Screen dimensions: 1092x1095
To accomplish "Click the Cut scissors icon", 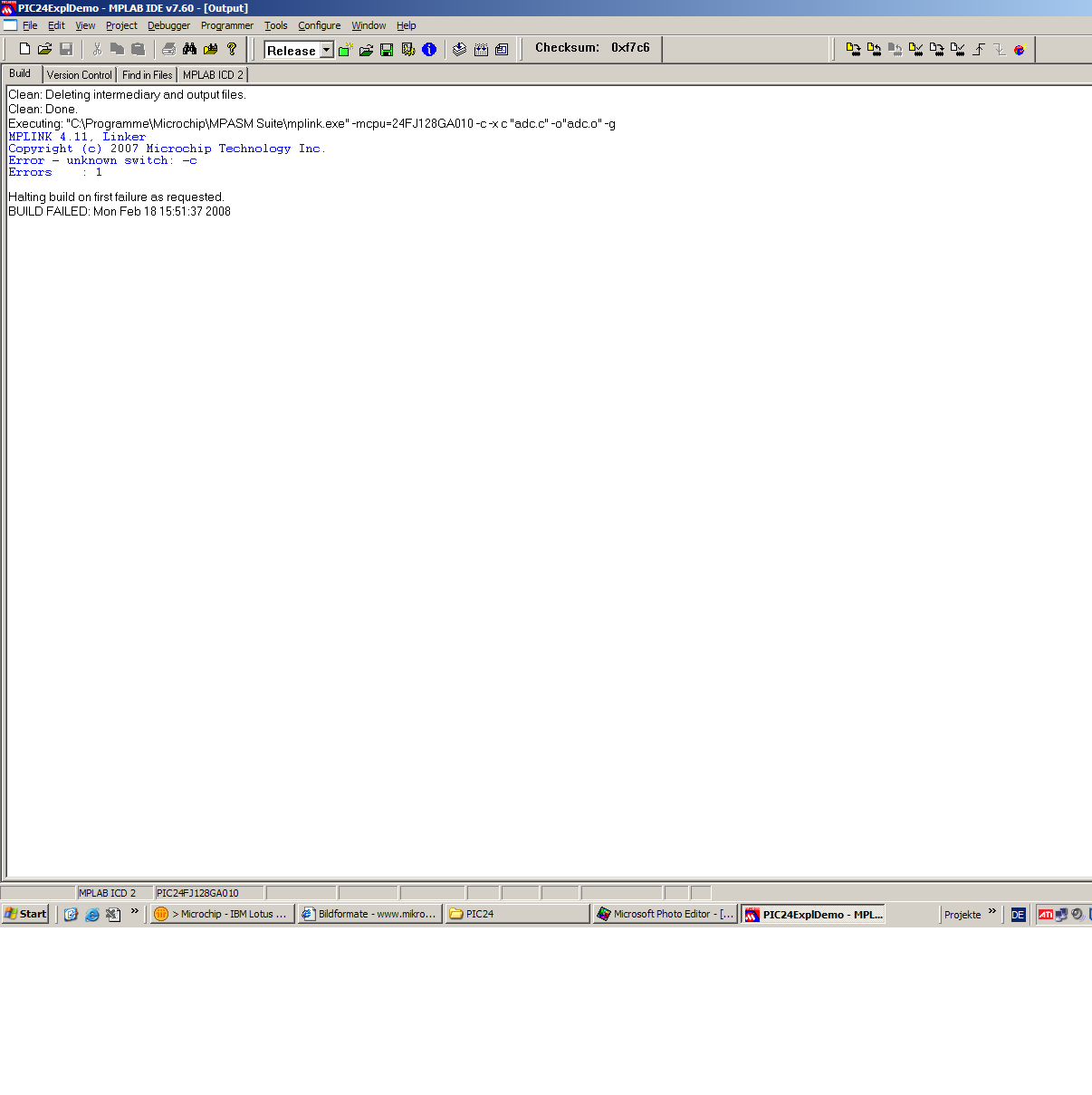I will pos(97,49).
